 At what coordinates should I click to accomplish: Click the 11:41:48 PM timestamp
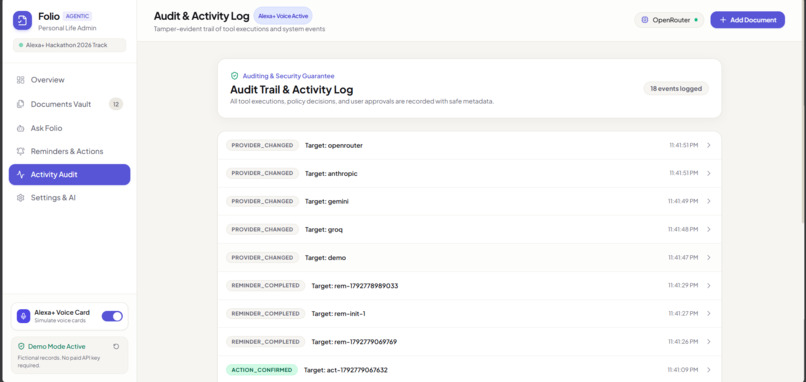click(683, 230)
